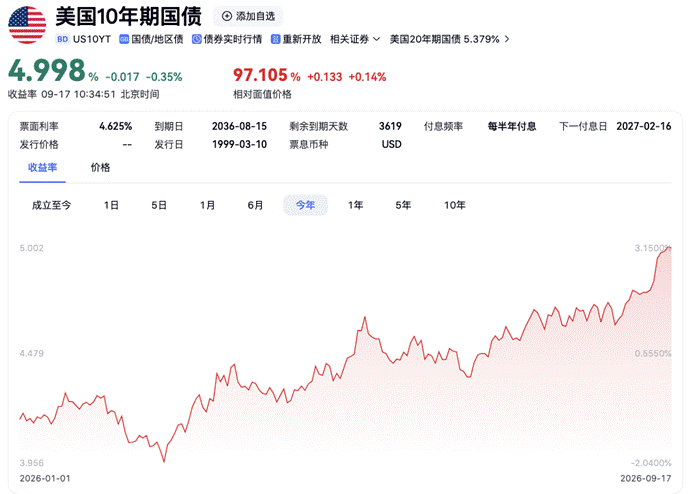Click the BD badge icon next to US10YT
The width and height of the screenshot is (691, 494).
coord(62,39)
